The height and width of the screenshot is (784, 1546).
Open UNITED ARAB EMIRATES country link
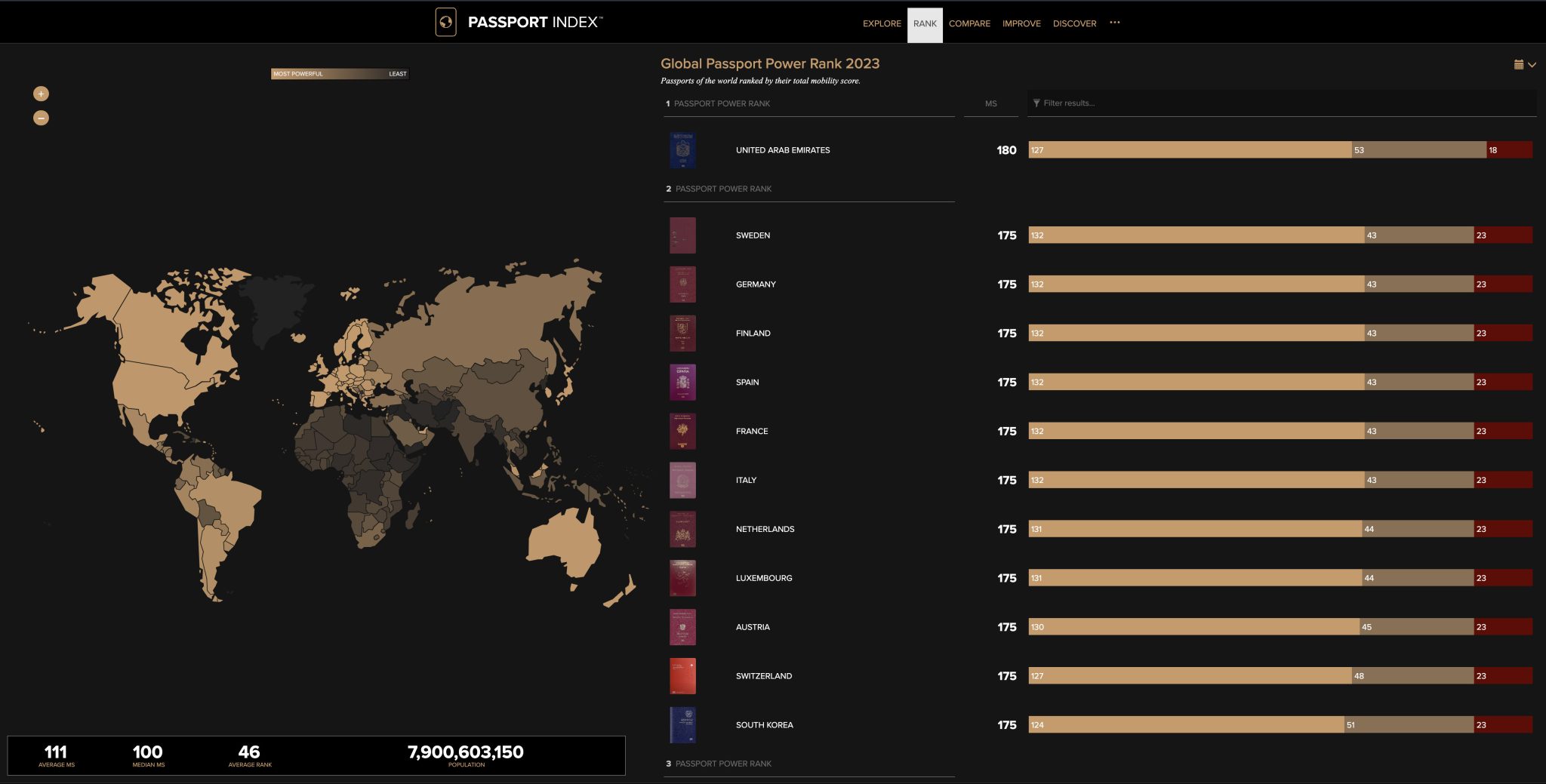point(783,150)
